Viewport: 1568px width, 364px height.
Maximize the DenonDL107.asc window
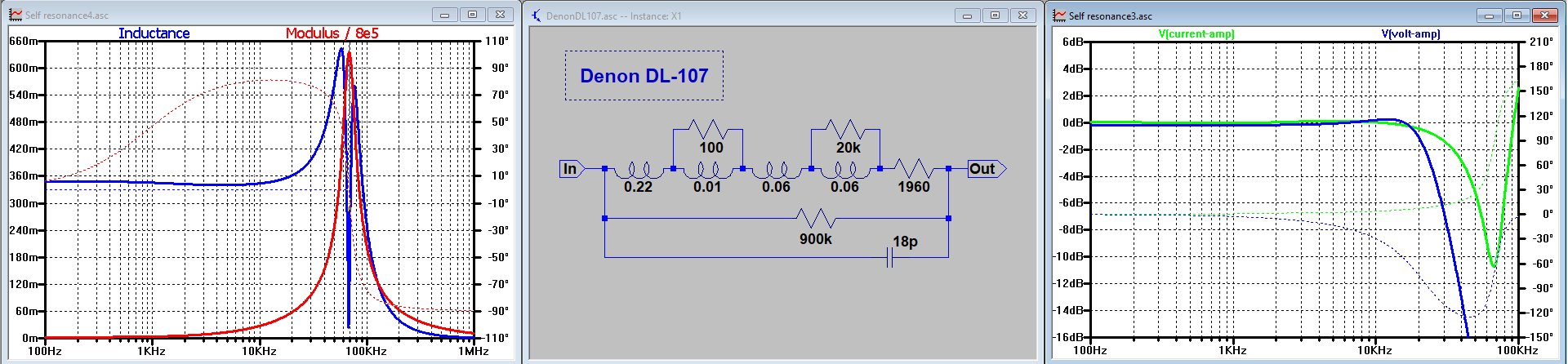(995, 16)
